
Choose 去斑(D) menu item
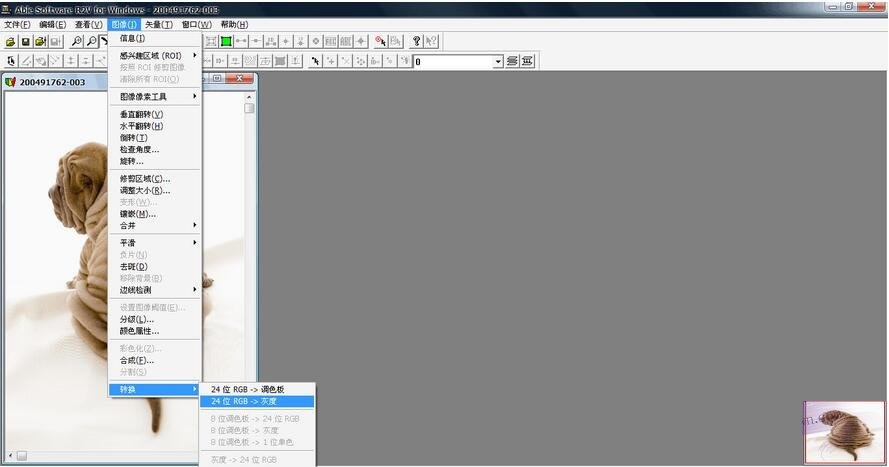pos(154,266)
